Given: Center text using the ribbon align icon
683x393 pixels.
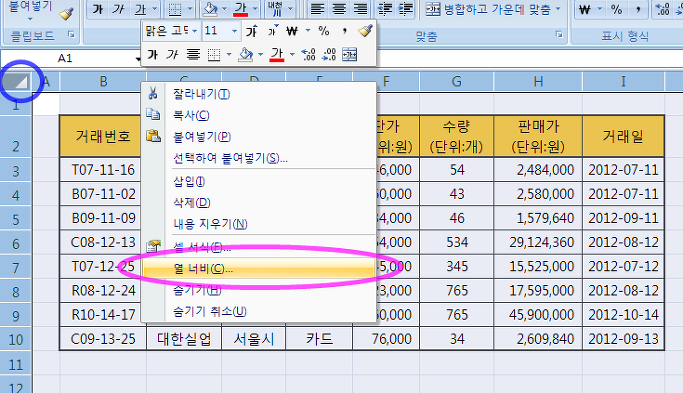Looking at the screenshot, I should [x=339, y=9].
